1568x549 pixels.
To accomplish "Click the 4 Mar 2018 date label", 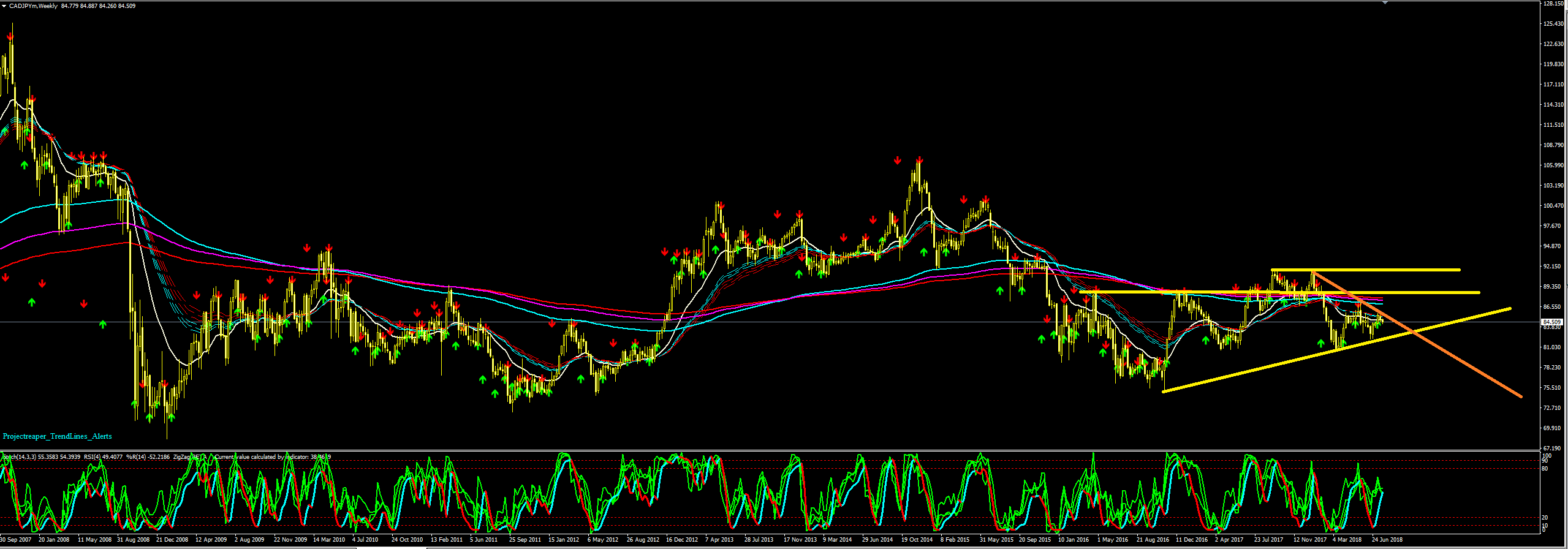I will (x=1347, y=540).
